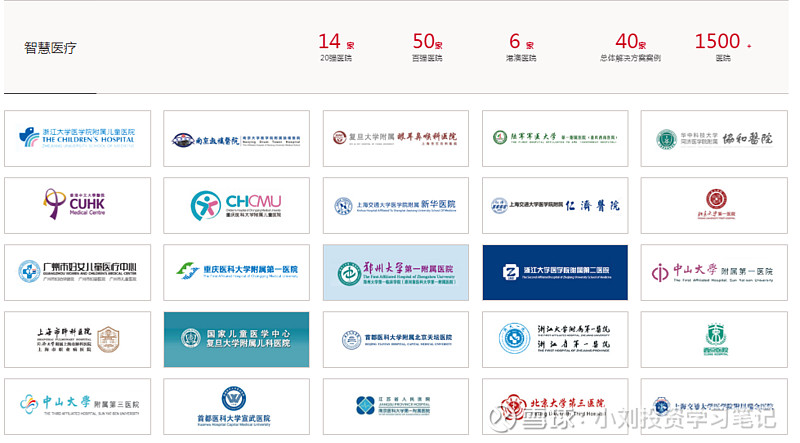Open the 华中科技大学协和医院 logo card
800x443 pixels.
click(714, 138)
